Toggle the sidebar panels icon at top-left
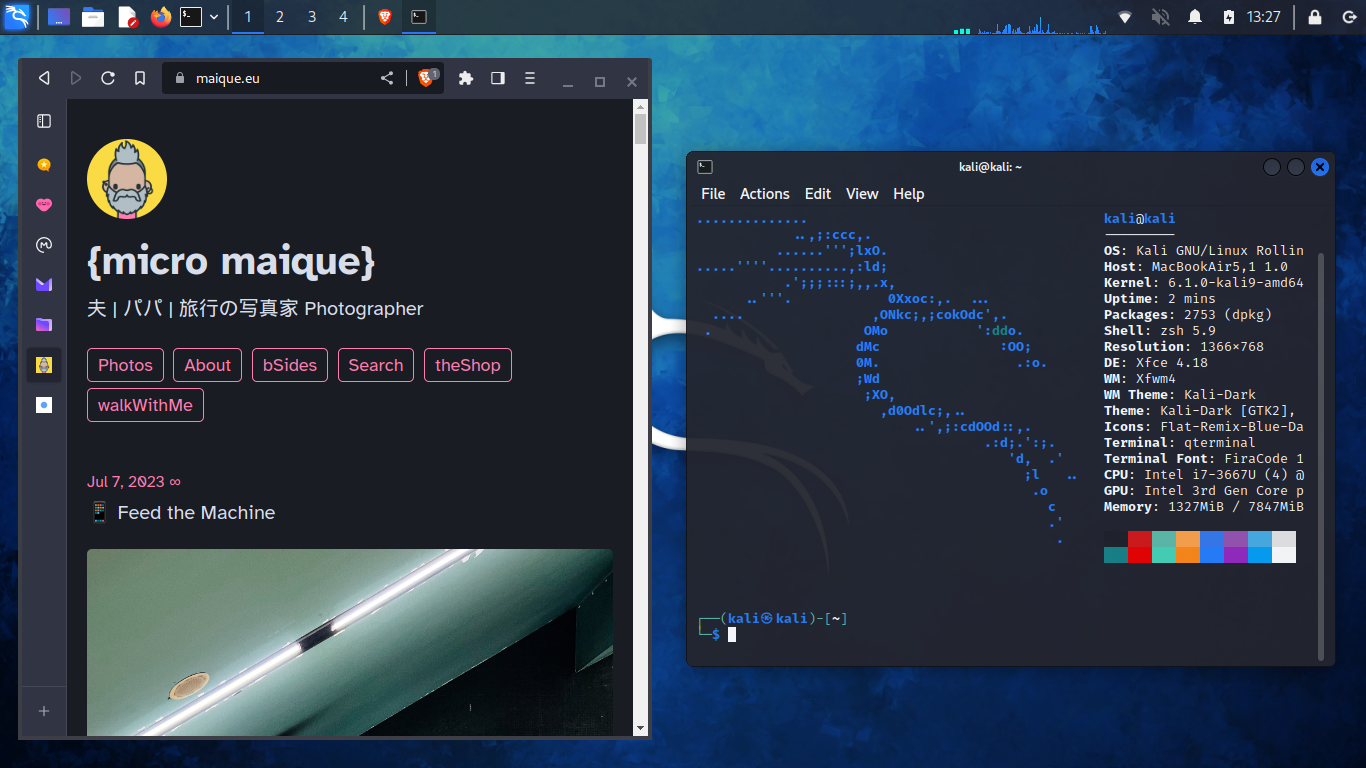Image resolution: width=1366 pixels, height=768 pixels. point(44,121)
